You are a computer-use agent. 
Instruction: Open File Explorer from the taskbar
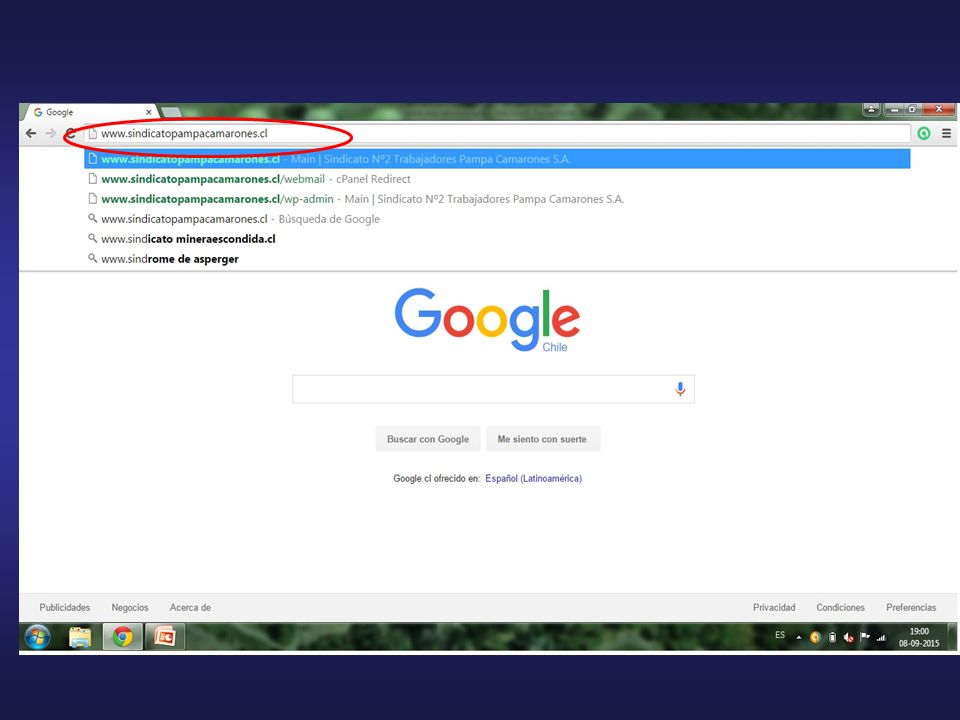pyautogui.click(x=80, y=637)
